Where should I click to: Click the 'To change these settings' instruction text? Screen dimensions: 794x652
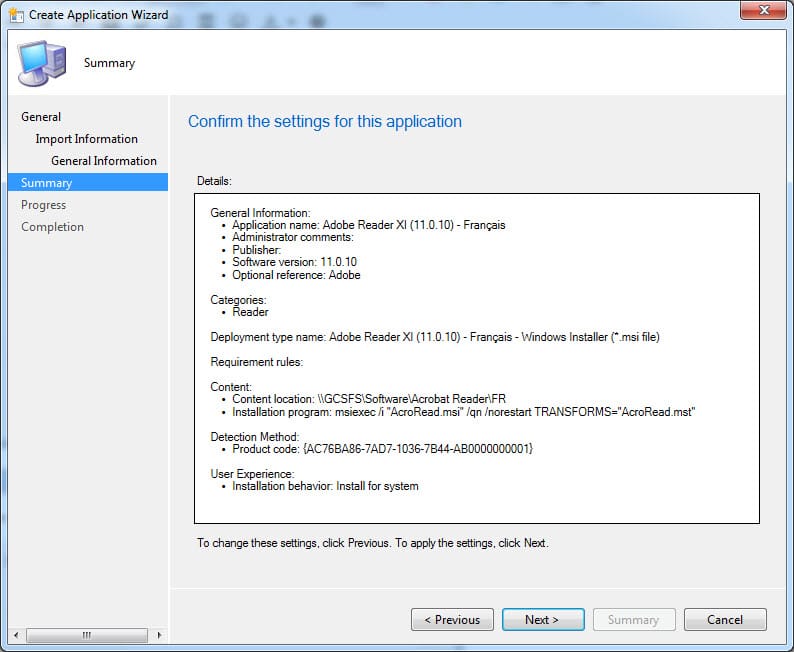click(x=373, y=543)
